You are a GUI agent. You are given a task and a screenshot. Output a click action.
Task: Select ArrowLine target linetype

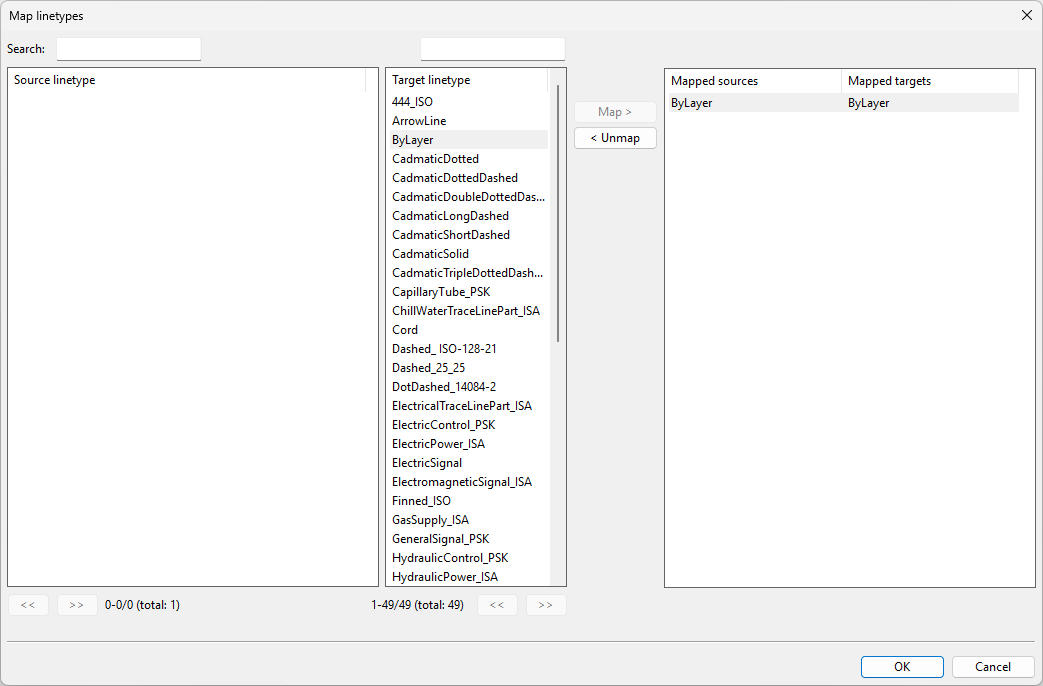click(419, 121)
